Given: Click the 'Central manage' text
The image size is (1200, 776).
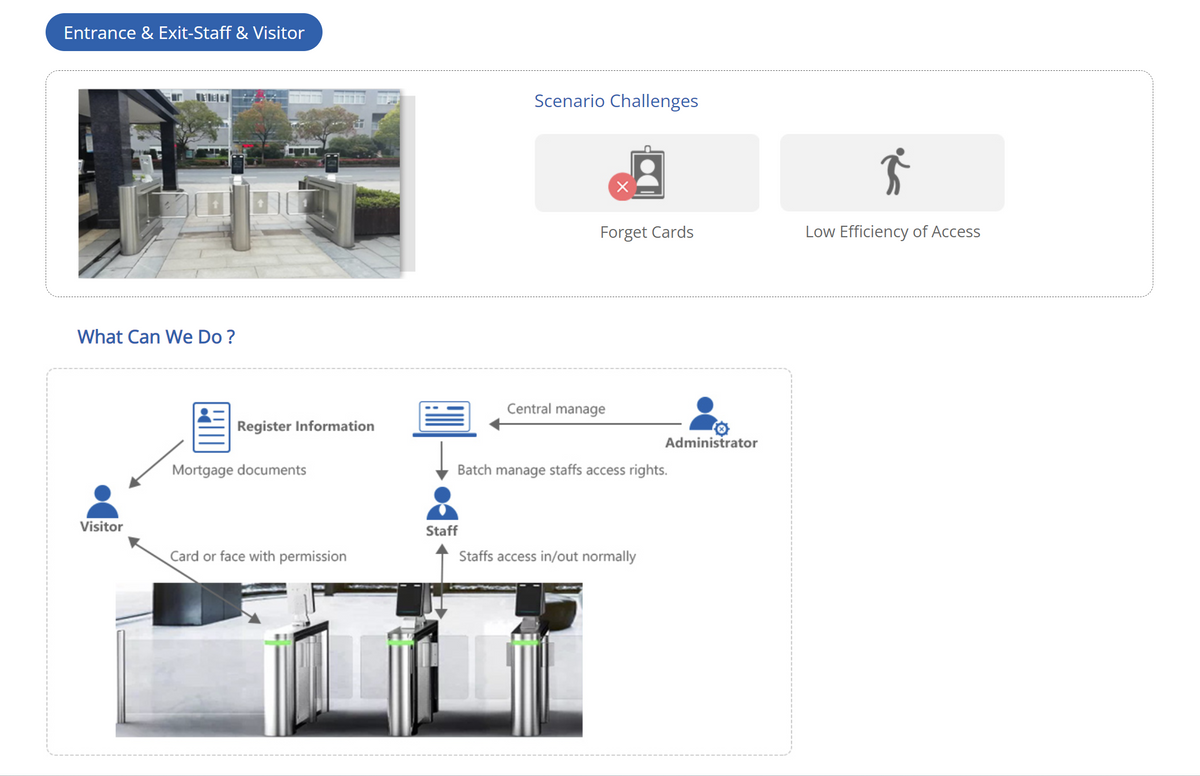Looking at the screenshot, I should pos(556,409).
